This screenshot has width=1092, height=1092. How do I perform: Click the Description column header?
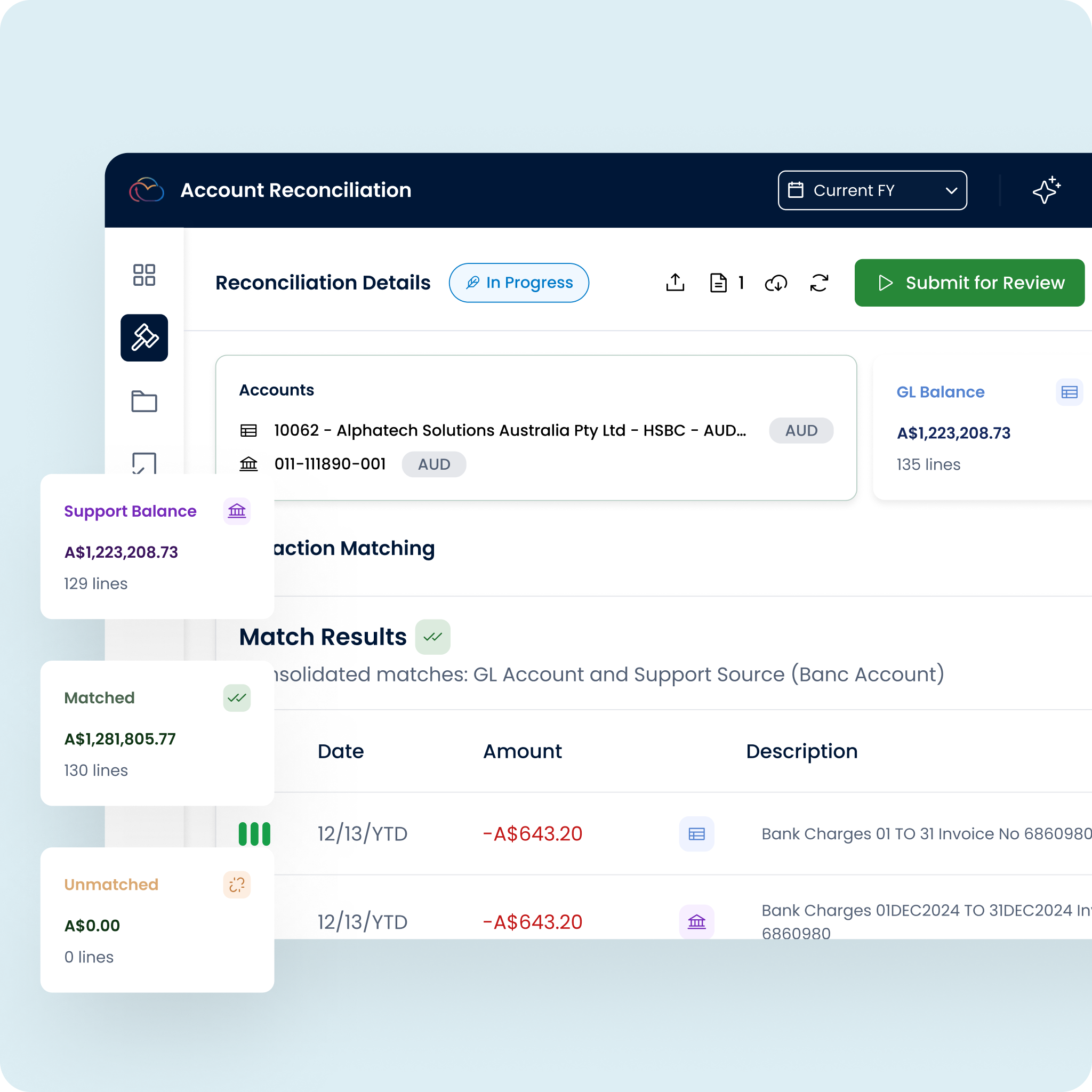801,751
